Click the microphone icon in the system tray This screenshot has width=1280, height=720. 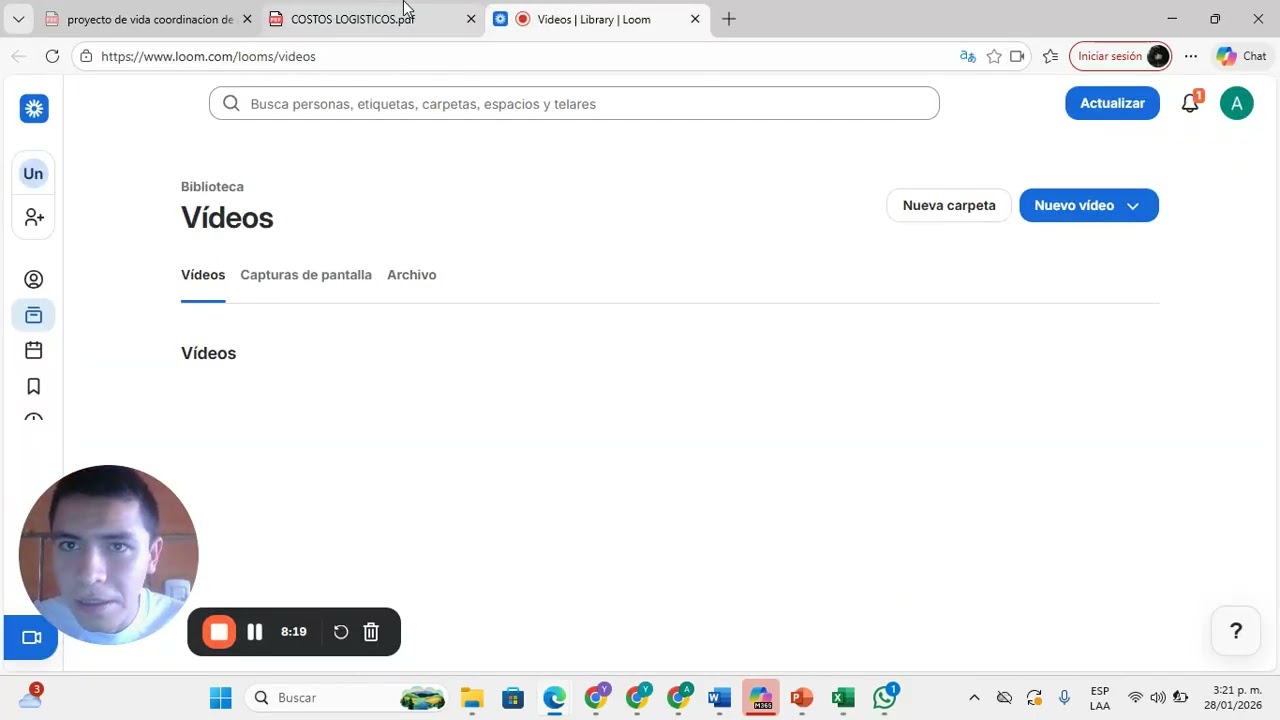[1064, 698]
